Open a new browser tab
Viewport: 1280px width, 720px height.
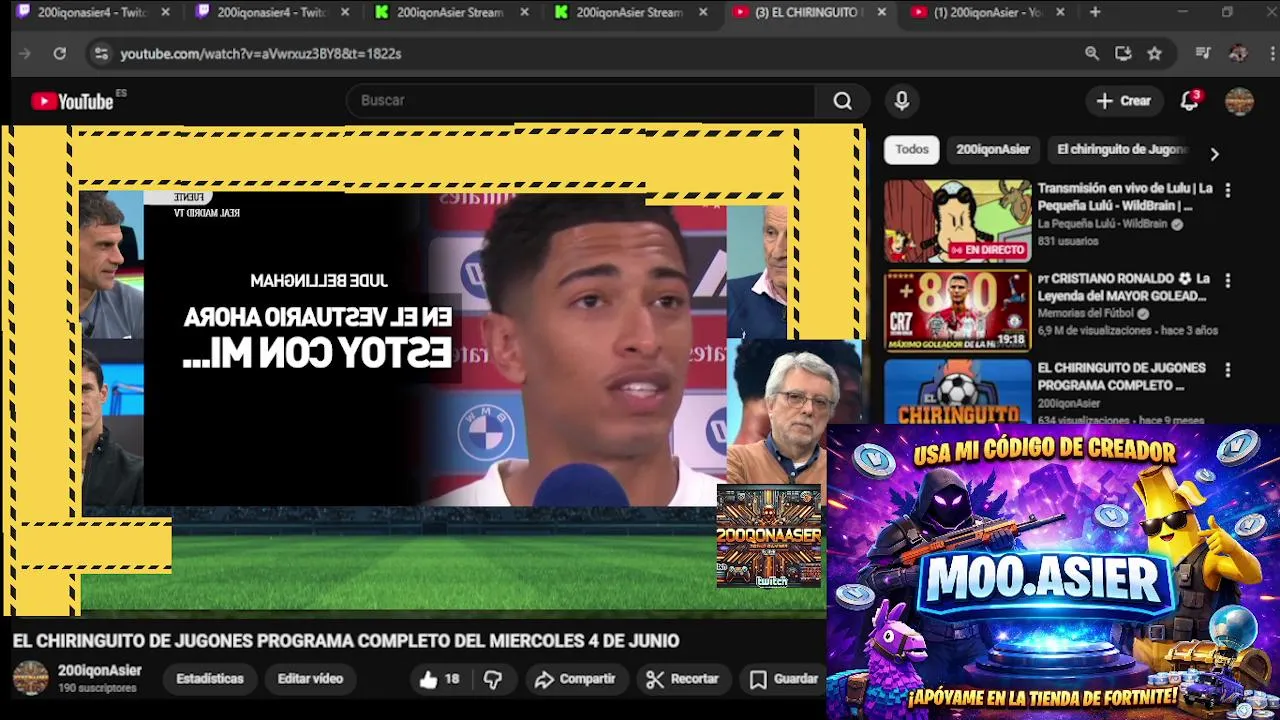[x=1095, y=12]
